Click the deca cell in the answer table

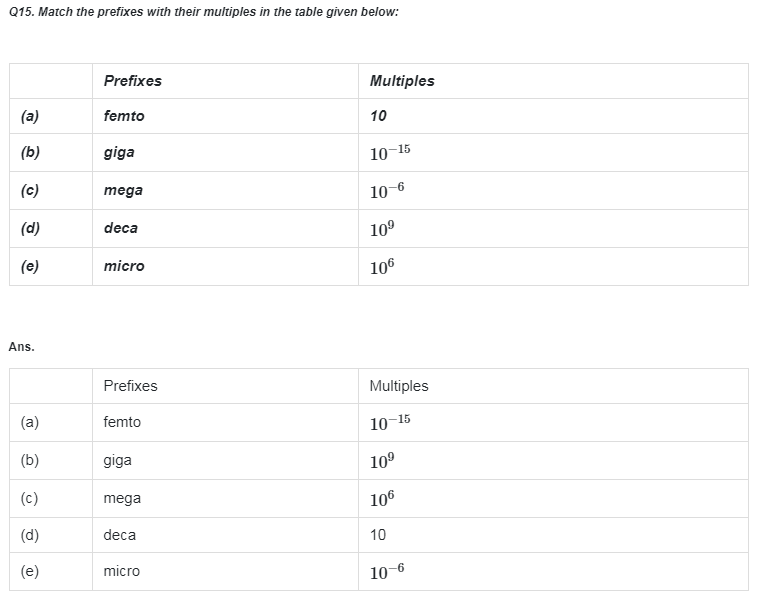click(119, 535)
